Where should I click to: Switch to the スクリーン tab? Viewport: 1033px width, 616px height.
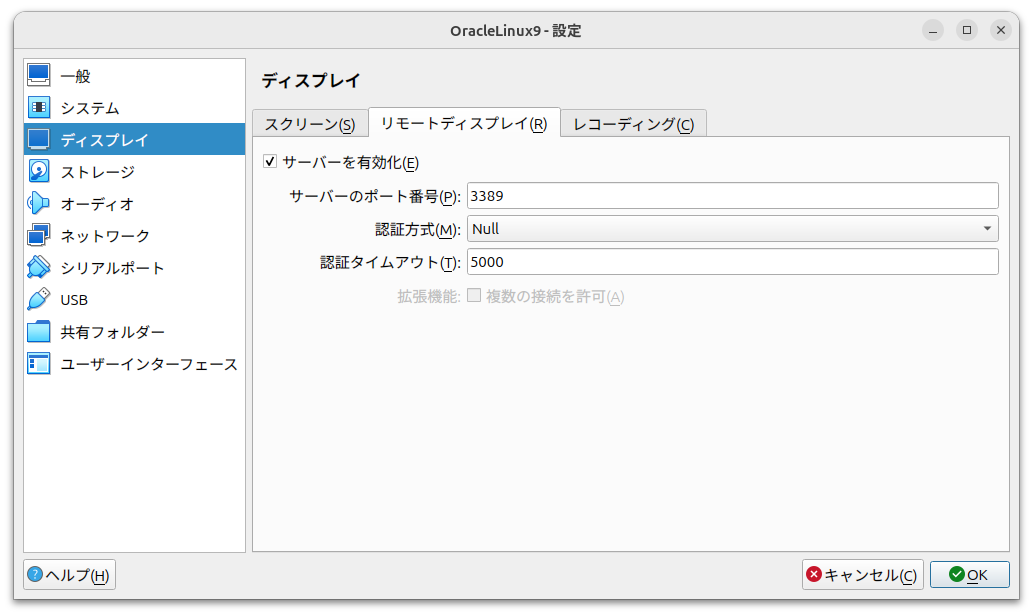[x=310, y=124]
